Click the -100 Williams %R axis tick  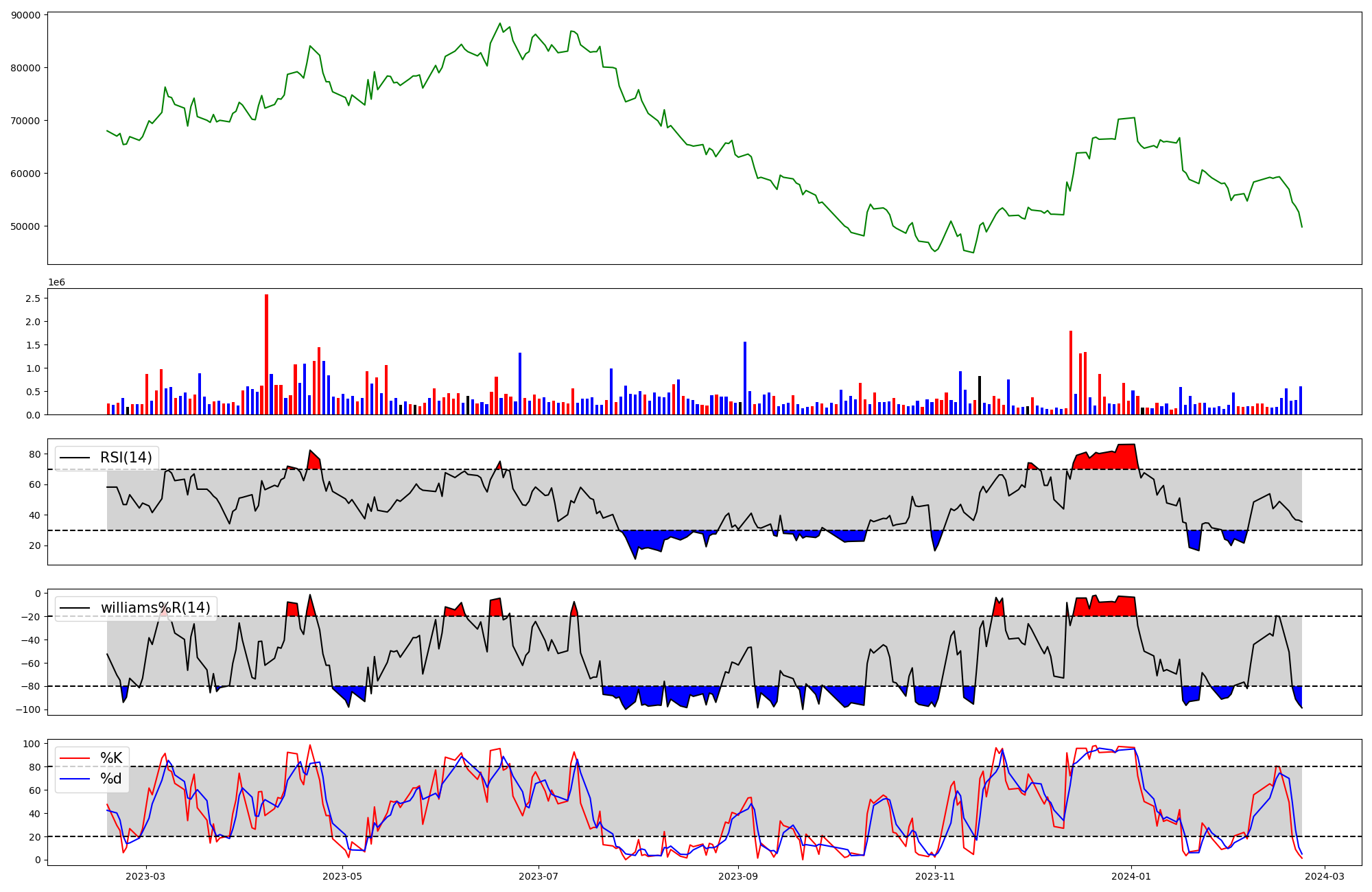tap(28, 709)
